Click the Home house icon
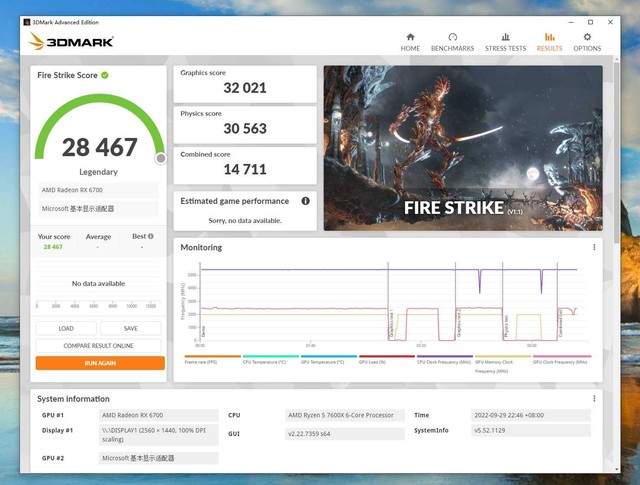Image resolution: width=640 pixels, height=485 pixels. pyautogui.click(x=410, y=37)
